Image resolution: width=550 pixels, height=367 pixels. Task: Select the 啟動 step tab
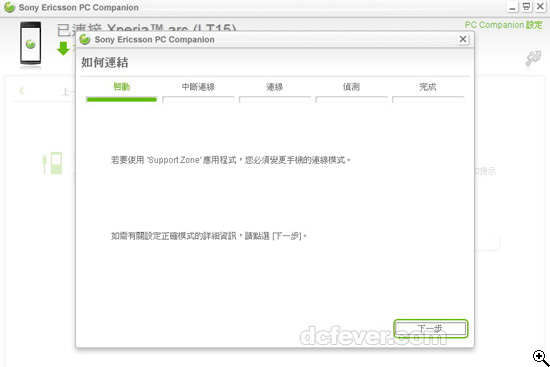point(121,87)
